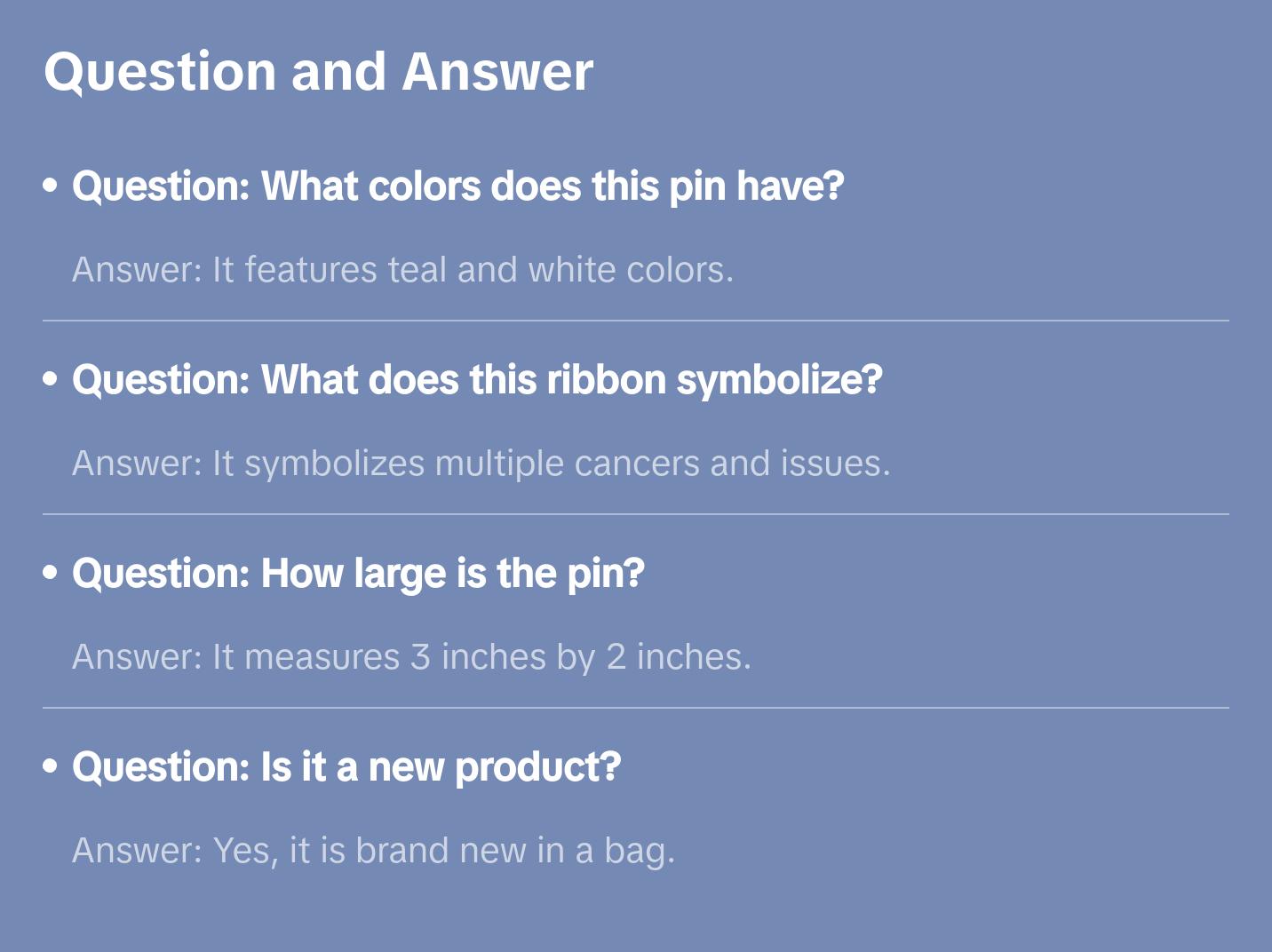Click the word "measures" in third answer
Image resolution: width=1272 pixels, height=952 pixels.
click(x=322, y=657)
